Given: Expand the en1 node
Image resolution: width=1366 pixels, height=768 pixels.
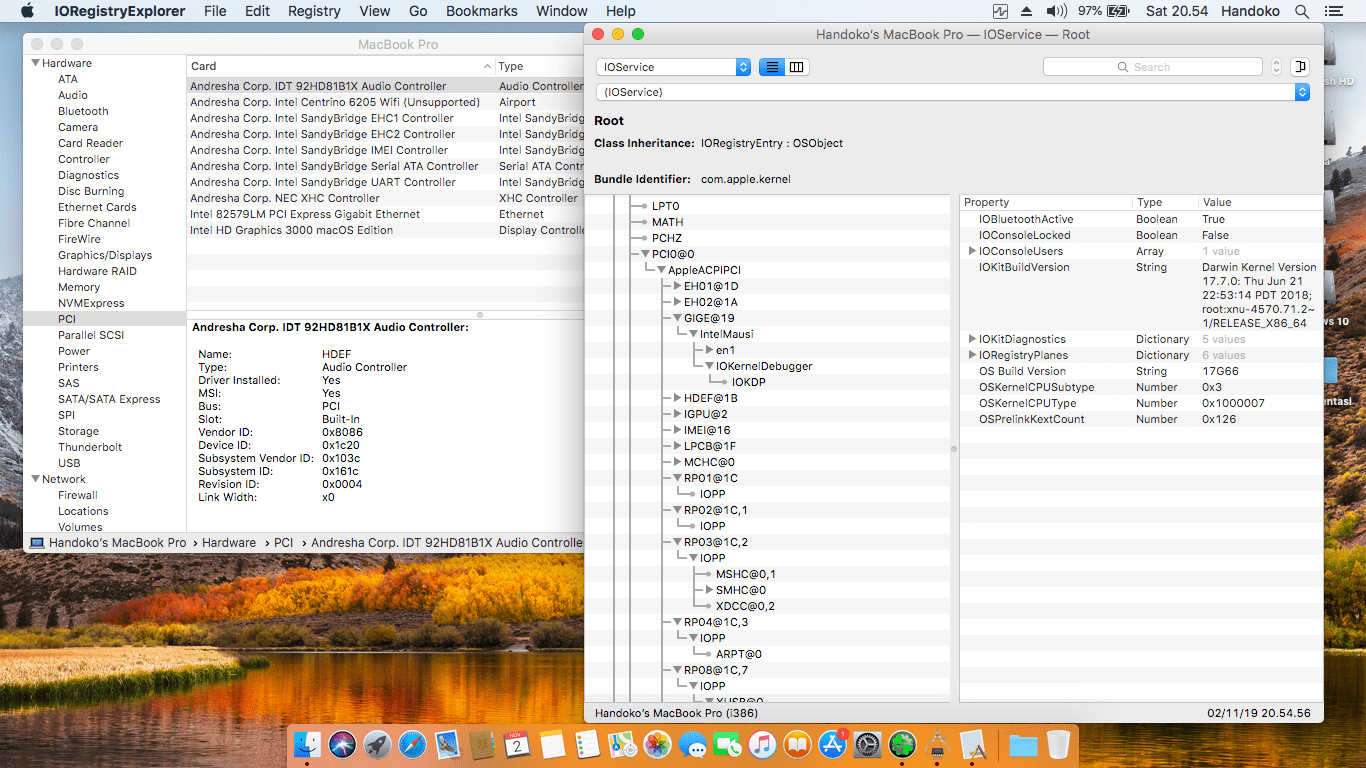Looking at the screenshot, I should click(x=709, y=350).
